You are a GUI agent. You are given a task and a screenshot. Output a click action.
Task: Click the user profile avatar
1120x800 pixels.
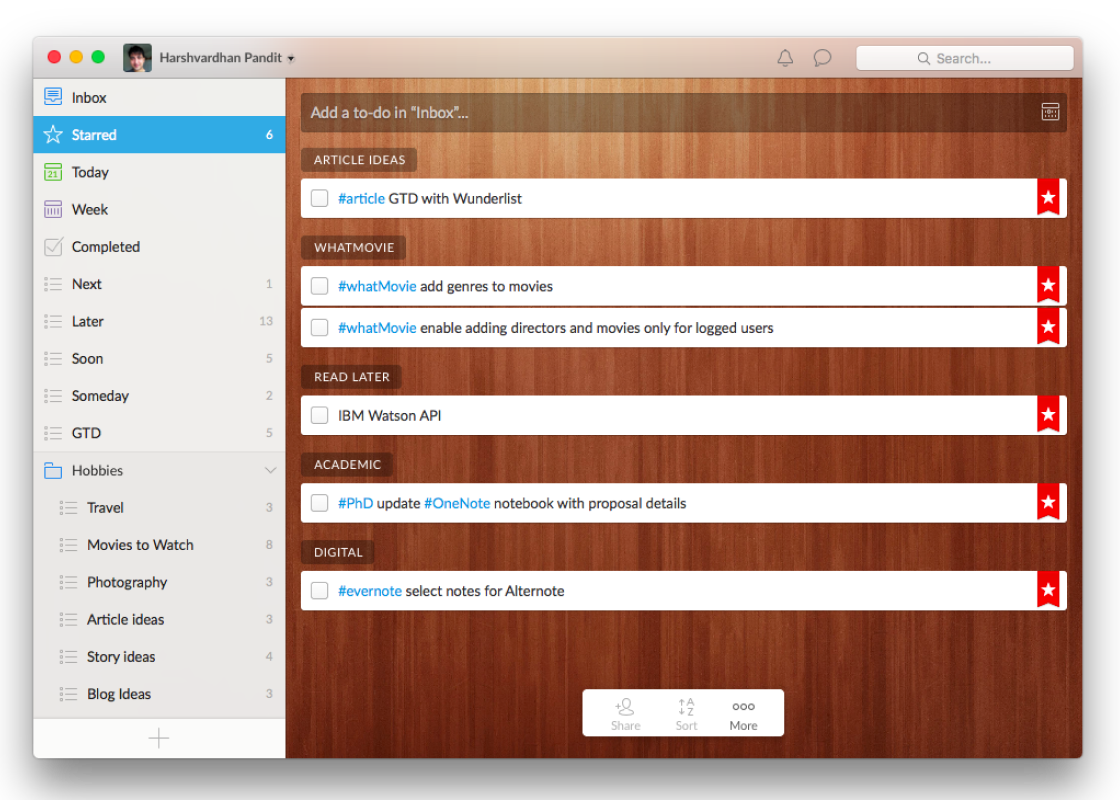(x=137, y=58)
